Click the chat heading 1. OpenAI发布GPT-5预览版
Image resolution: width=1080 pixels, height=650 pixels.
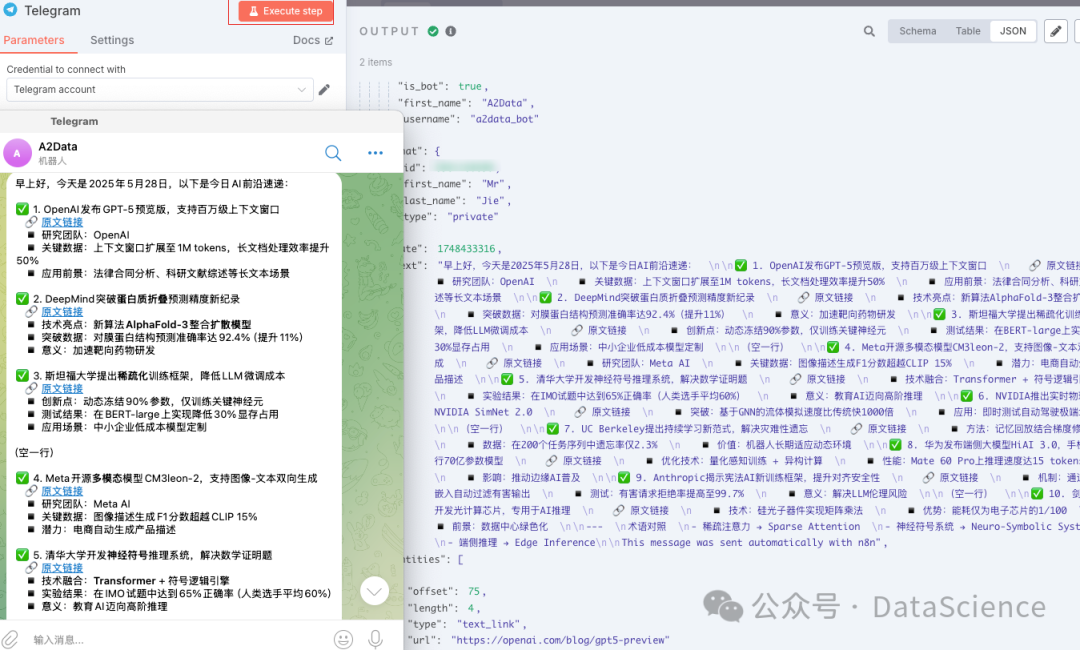pyautogui.click(x=156, y=209)
